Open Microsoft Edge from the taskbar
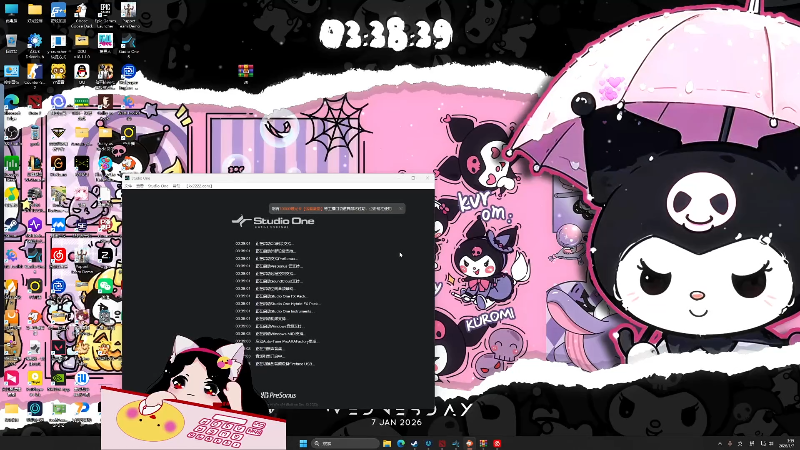 [x=401, y=443]
